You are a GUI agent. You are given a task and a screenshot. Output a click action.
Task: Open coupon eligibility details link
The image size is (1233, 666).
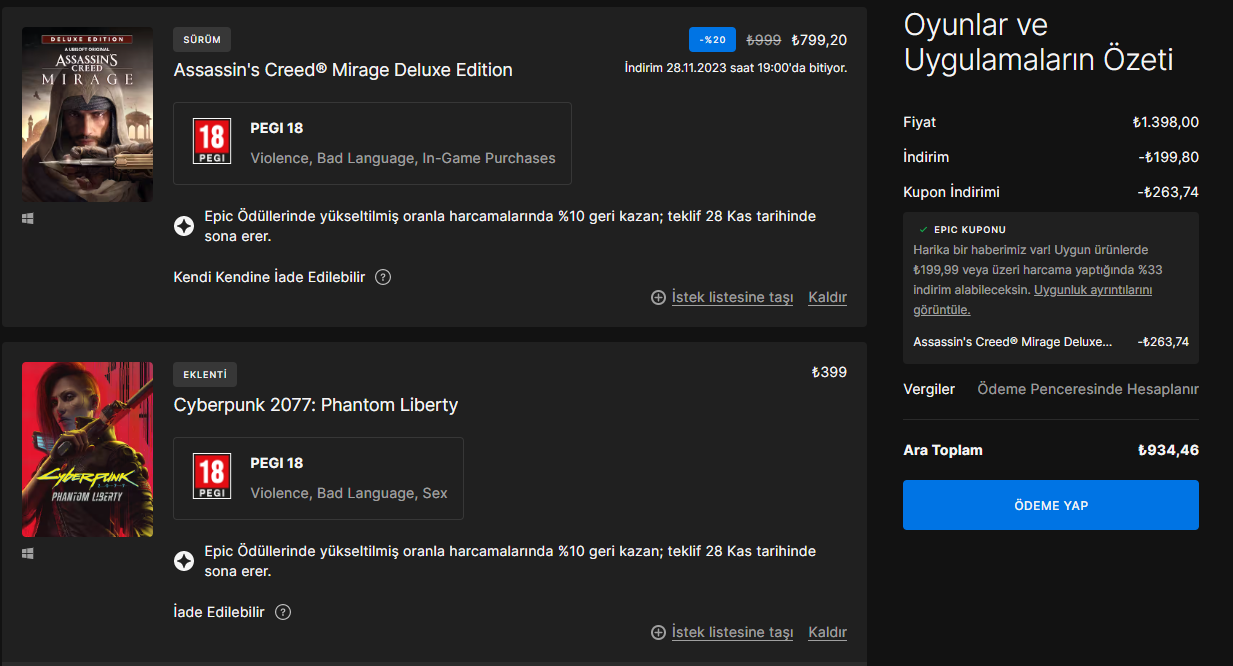tap(1092, 290)
